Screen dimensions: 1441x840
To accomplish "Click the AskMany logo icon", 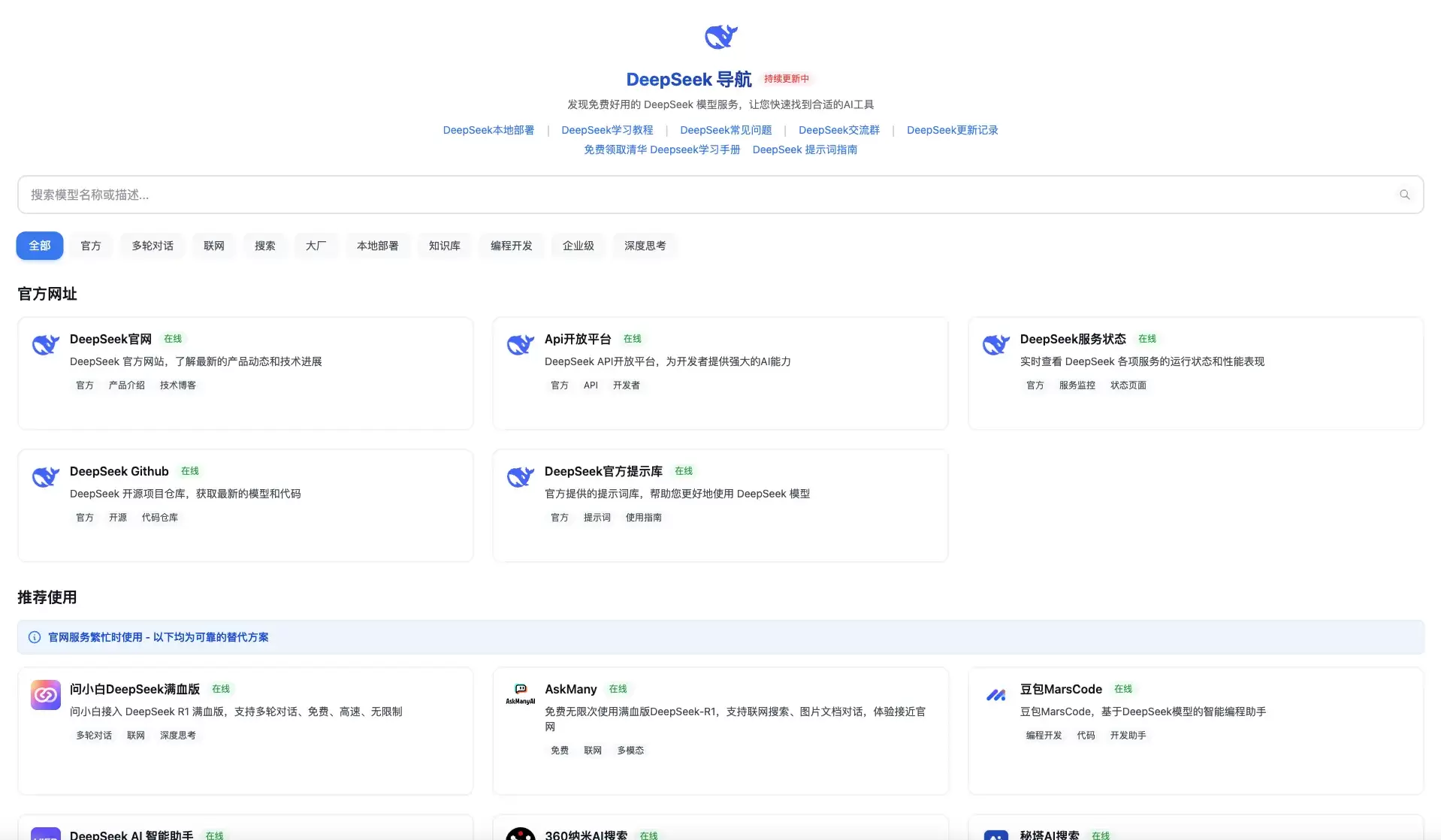I will click(x=520, y=695).
